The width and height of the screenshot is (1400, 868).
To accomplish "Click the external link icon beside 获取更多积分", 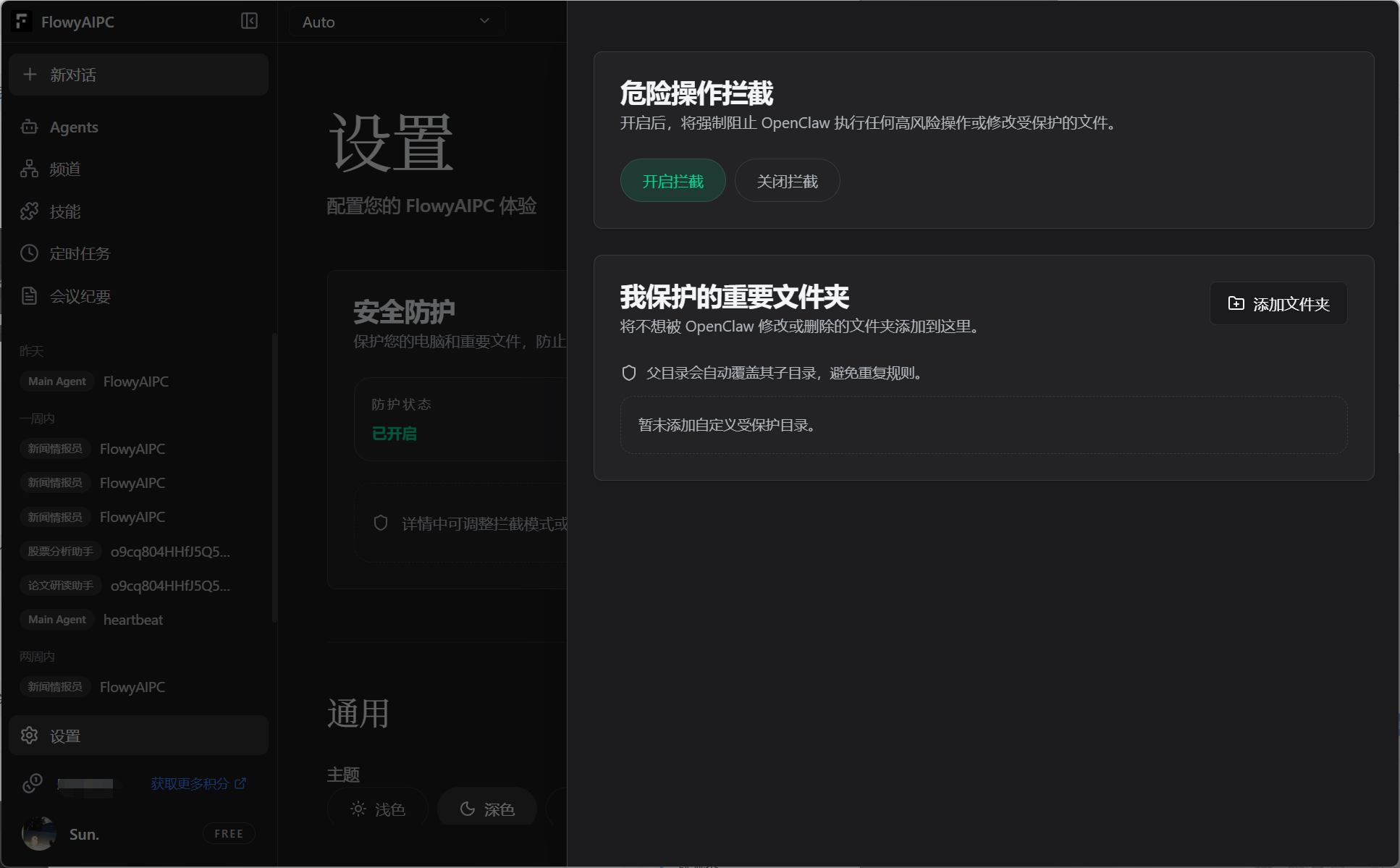I will pos(240,783).
